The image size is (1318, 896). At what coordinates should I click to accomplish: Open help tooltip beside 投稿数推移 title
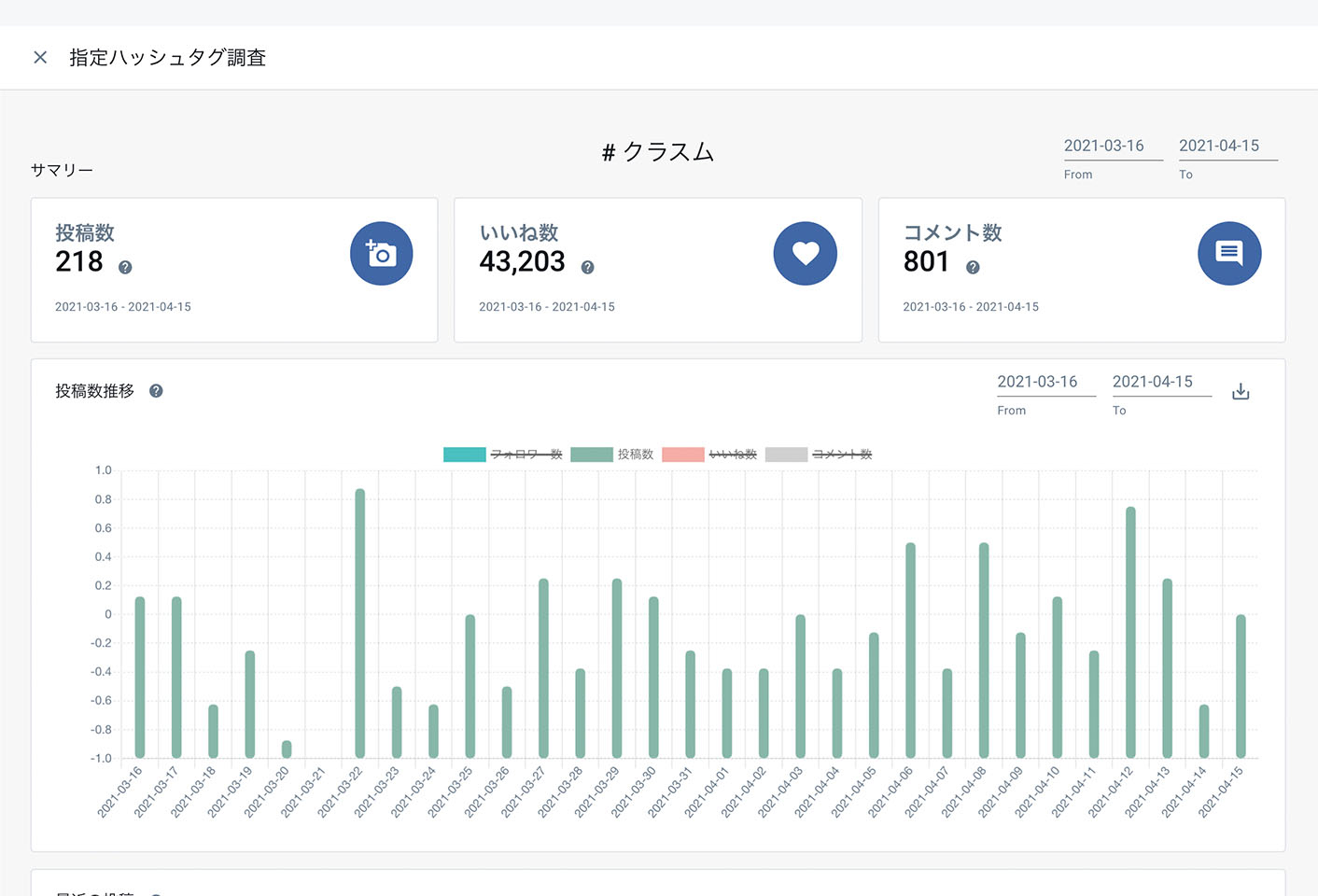click(x=156, y=391)
